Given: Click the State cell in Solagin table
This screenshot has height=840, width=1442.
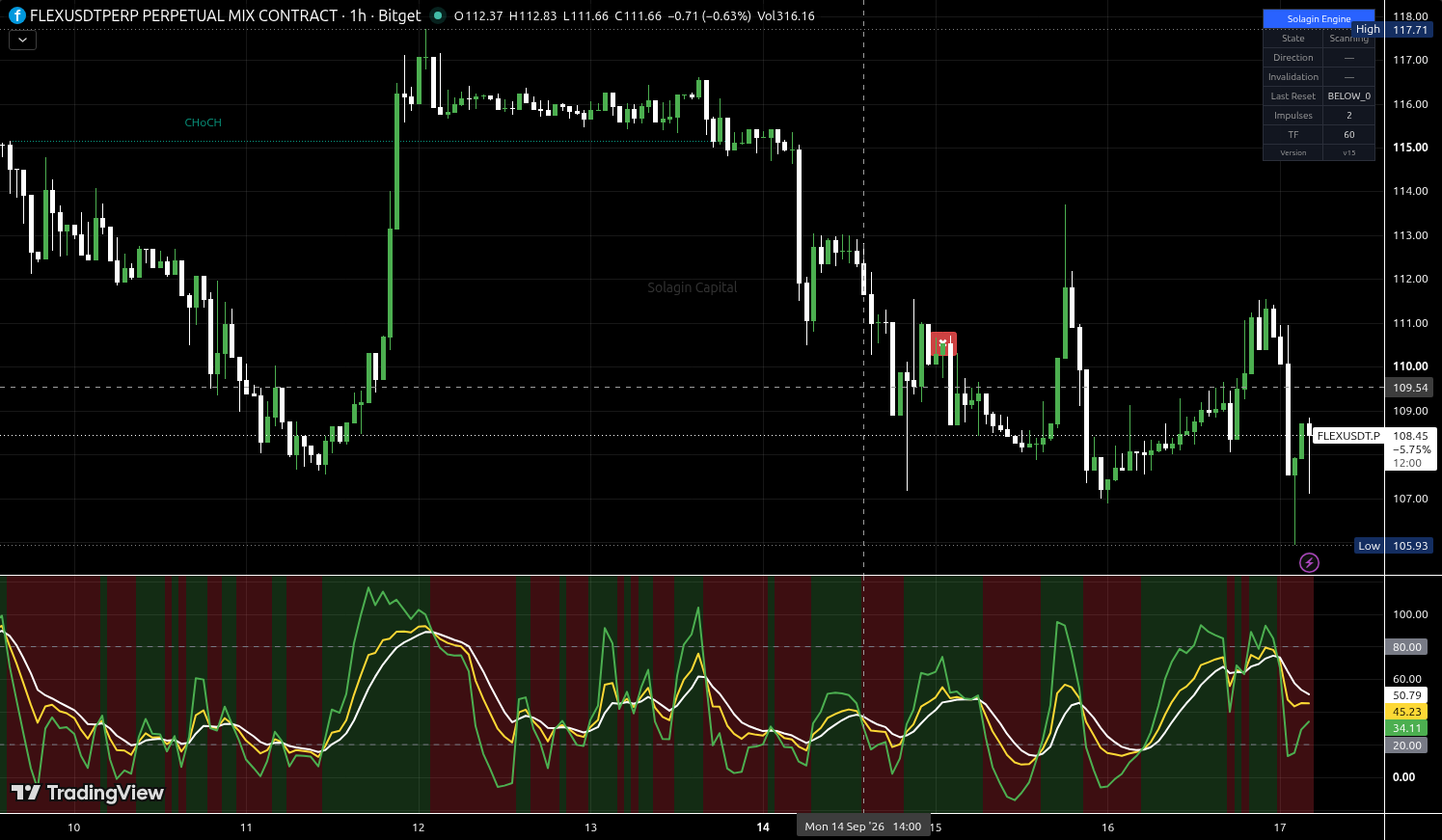Looking at the screenshot, I should [x=1293, y=39].
